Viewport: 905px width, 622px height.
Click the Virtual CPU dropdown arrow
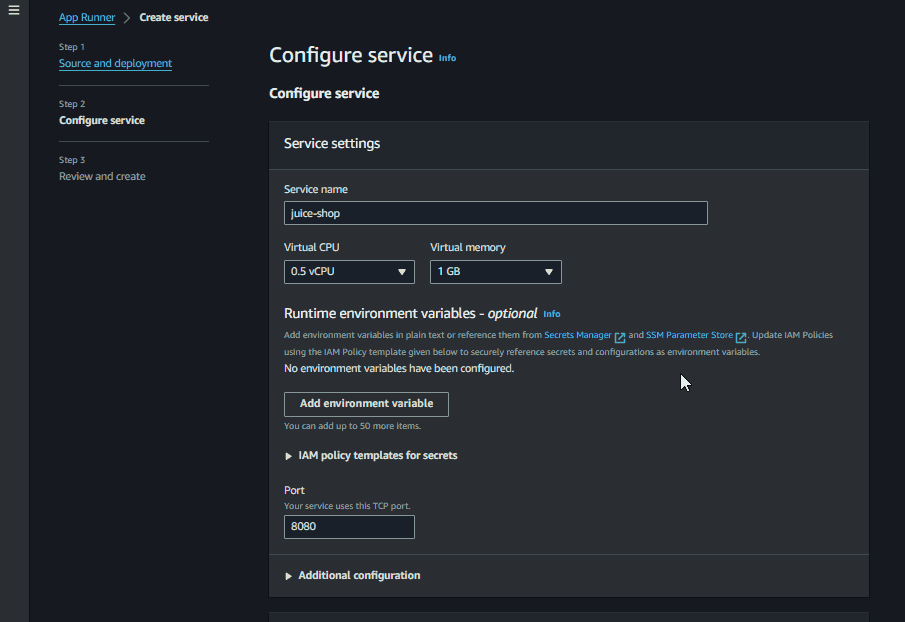[402, 271]
